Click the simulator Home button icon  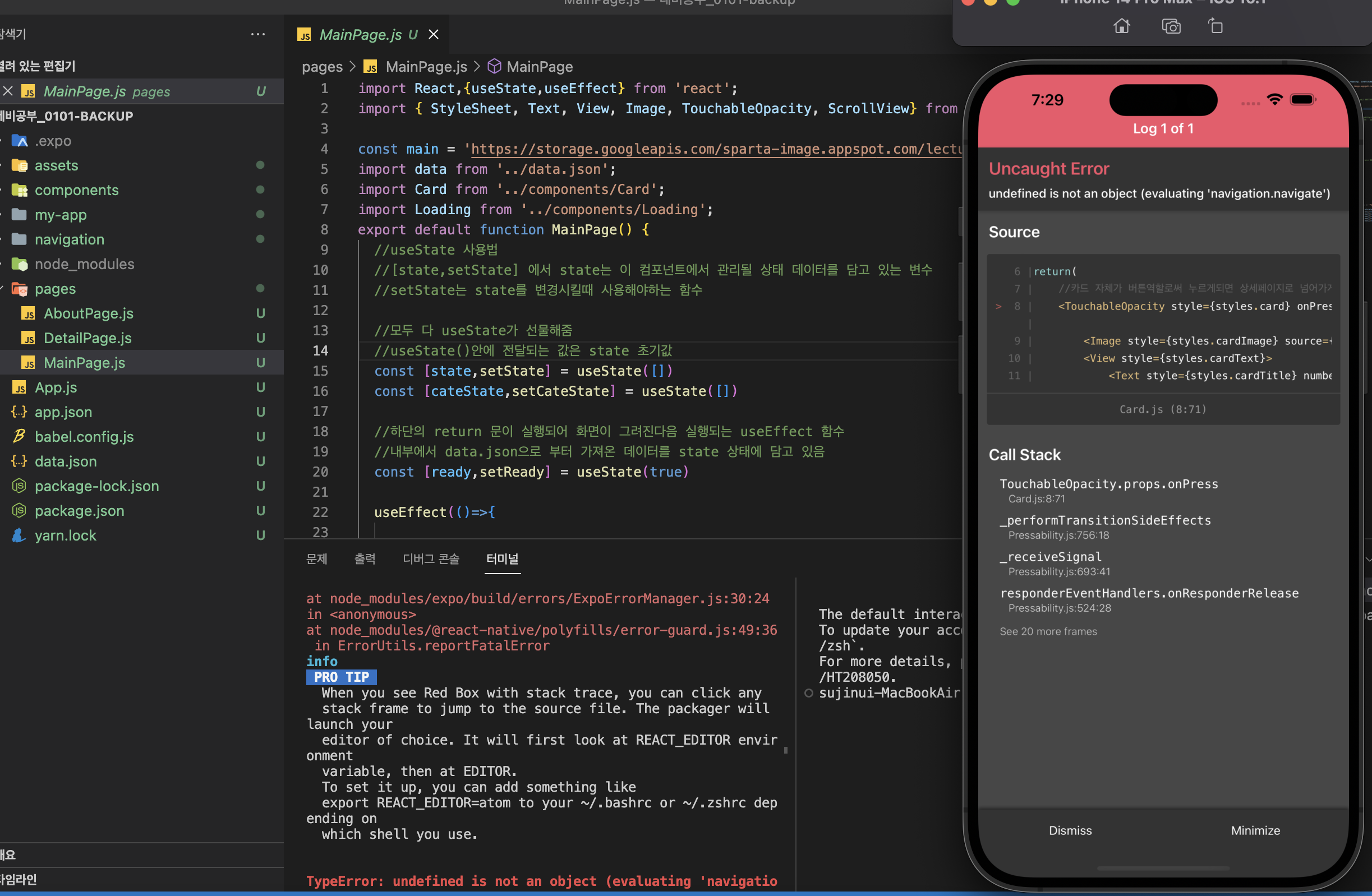[x=1121, y=26]
